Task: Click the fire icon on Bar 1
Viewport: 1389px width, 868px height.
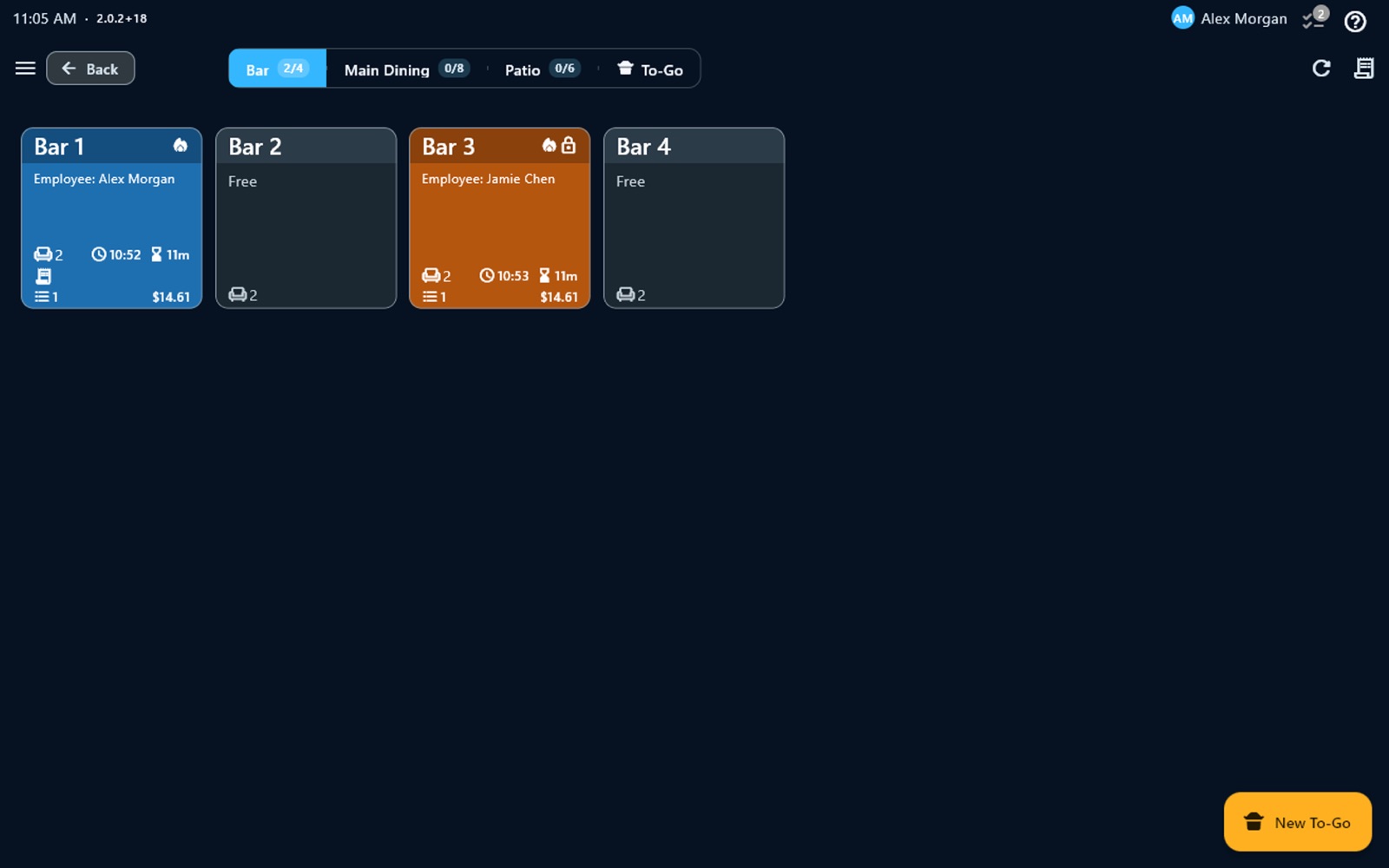Action: [x=180, y=145]
